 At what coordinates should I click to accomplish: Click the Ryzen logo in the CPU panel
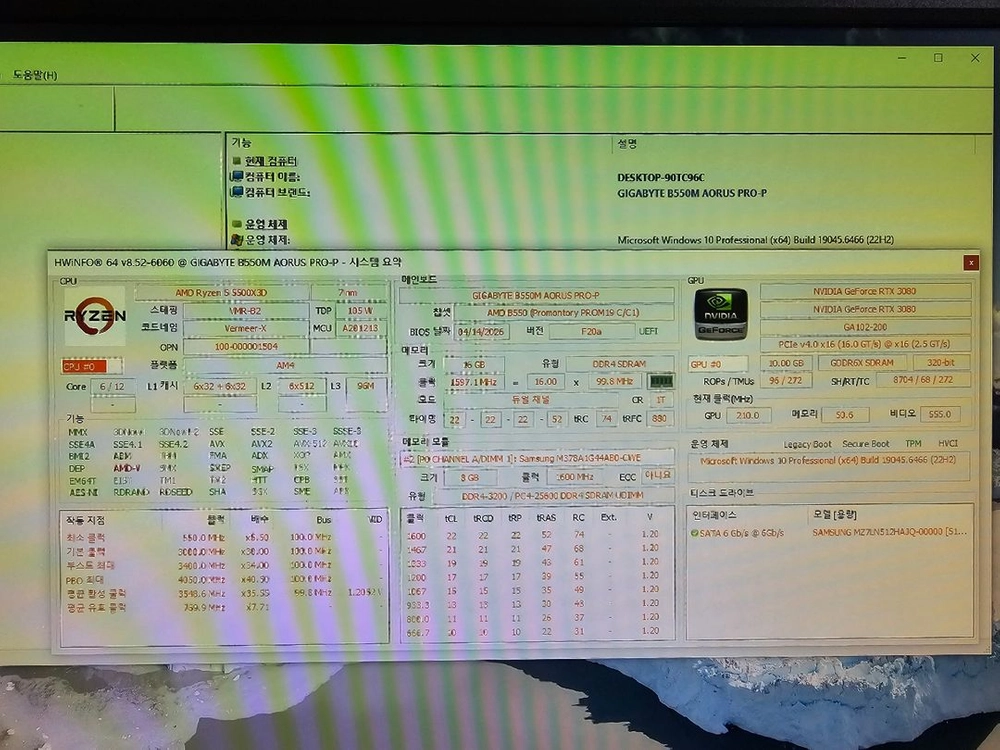[95, 316]
